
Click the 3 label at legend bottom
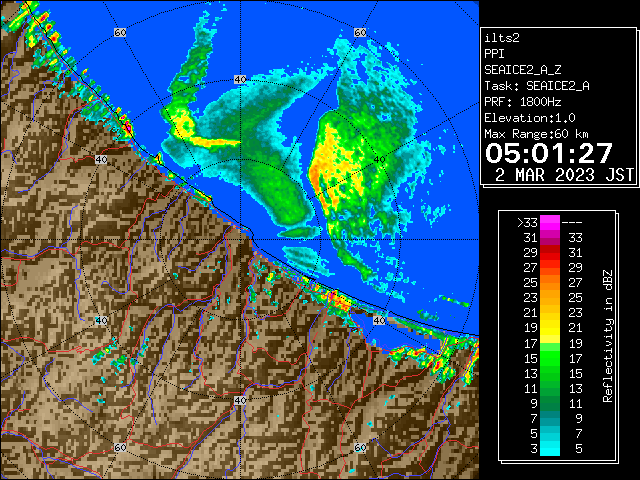534,449
